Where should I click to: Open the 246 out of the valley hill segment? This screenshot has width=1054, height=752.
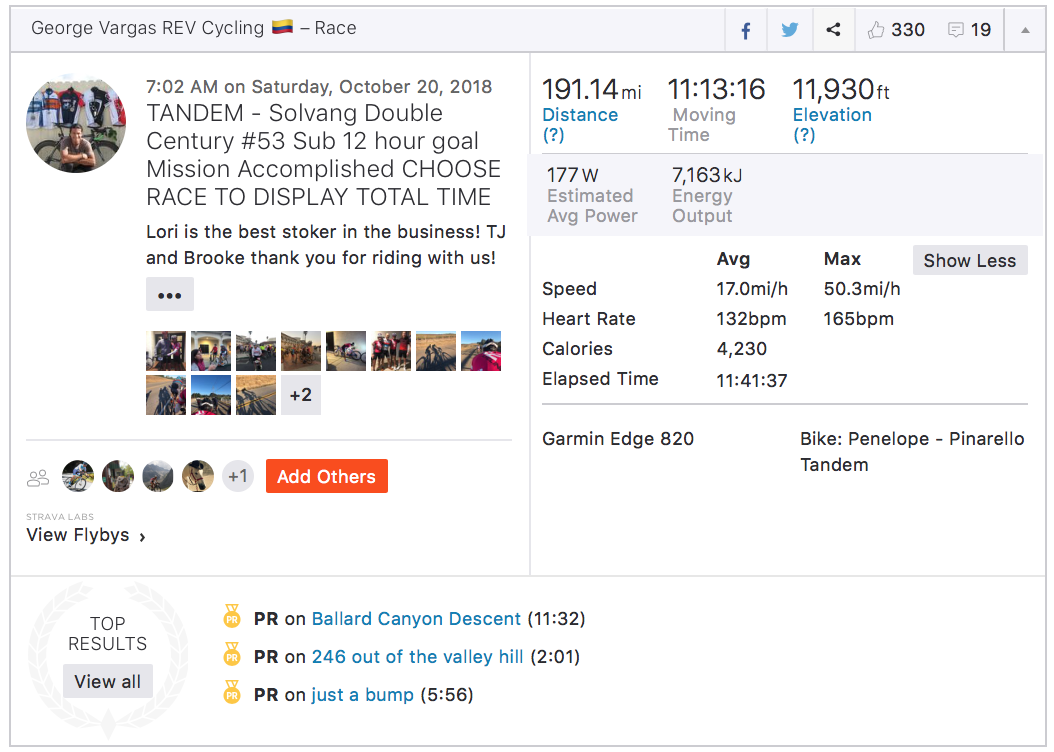pos(418,657)
